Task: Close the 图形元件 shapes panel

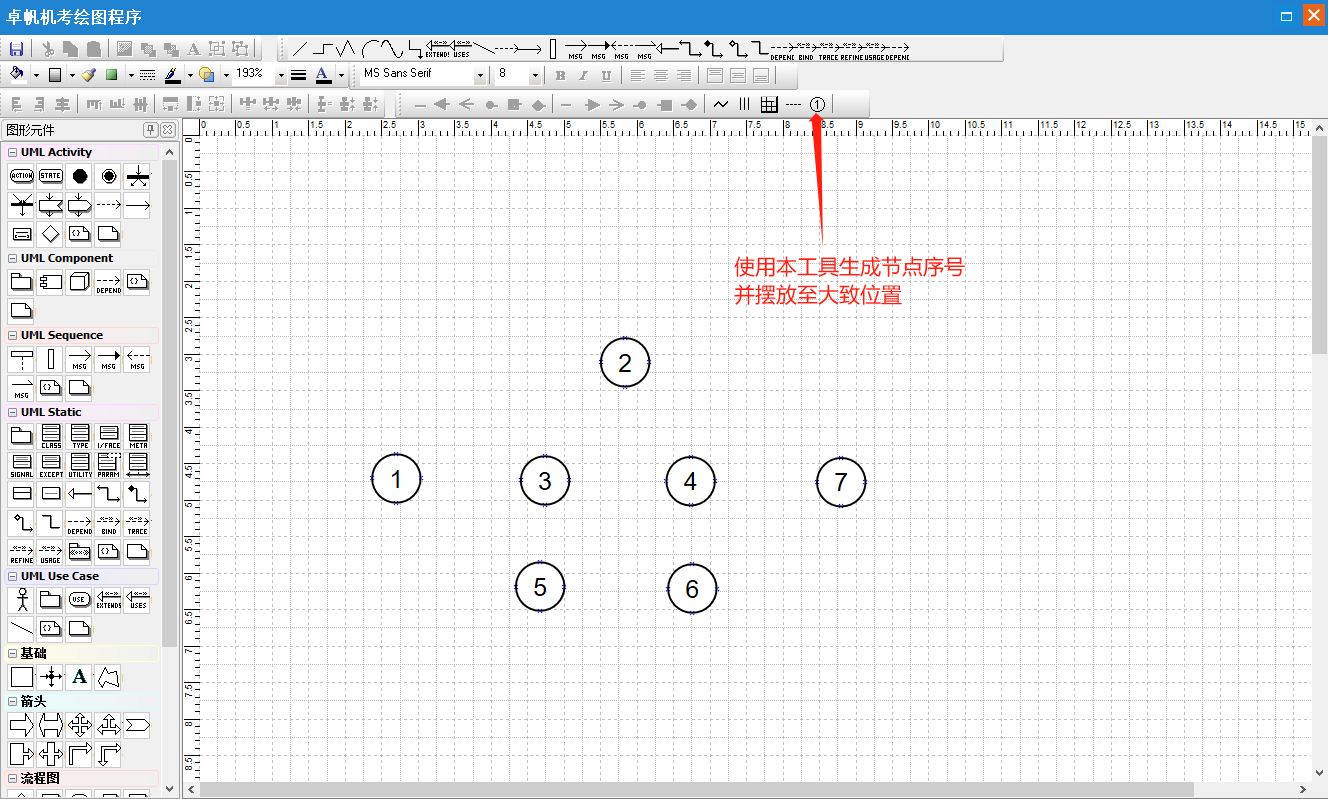Action: point(167,130)
